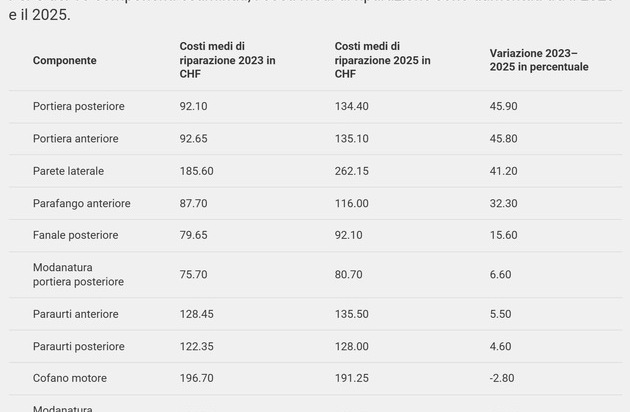Click the Parafango anteriore component cell
This screenshot has height=412, width=630.
82,203
